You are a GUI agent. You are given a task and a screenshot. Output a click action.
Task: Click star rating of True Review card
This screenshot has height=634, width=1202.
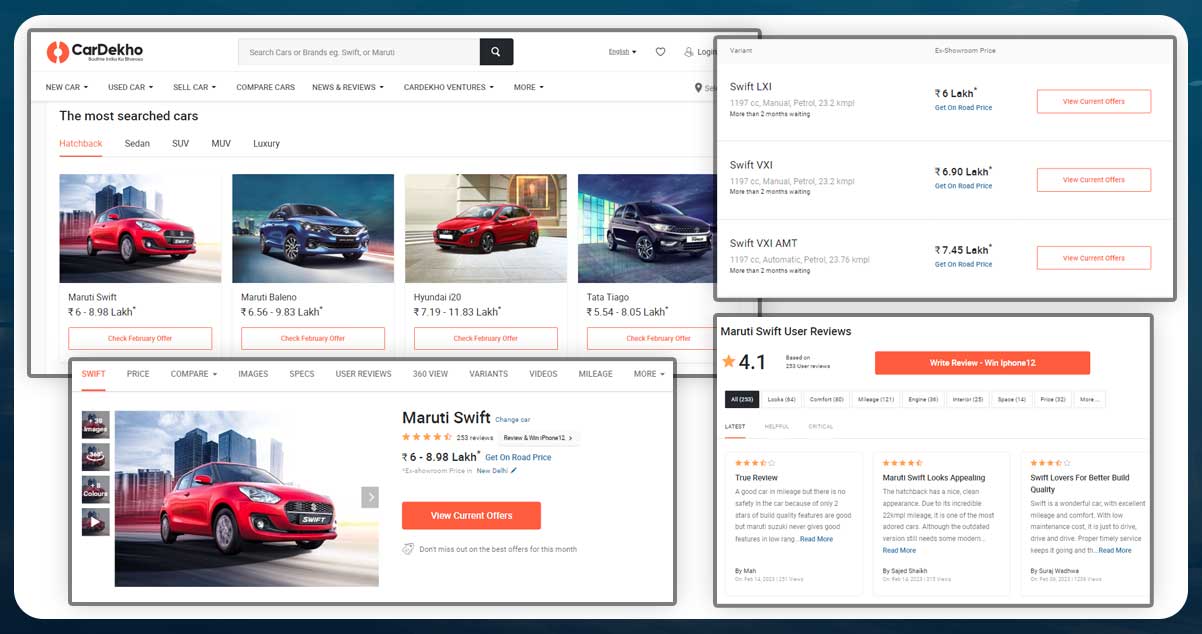point(755,463)
